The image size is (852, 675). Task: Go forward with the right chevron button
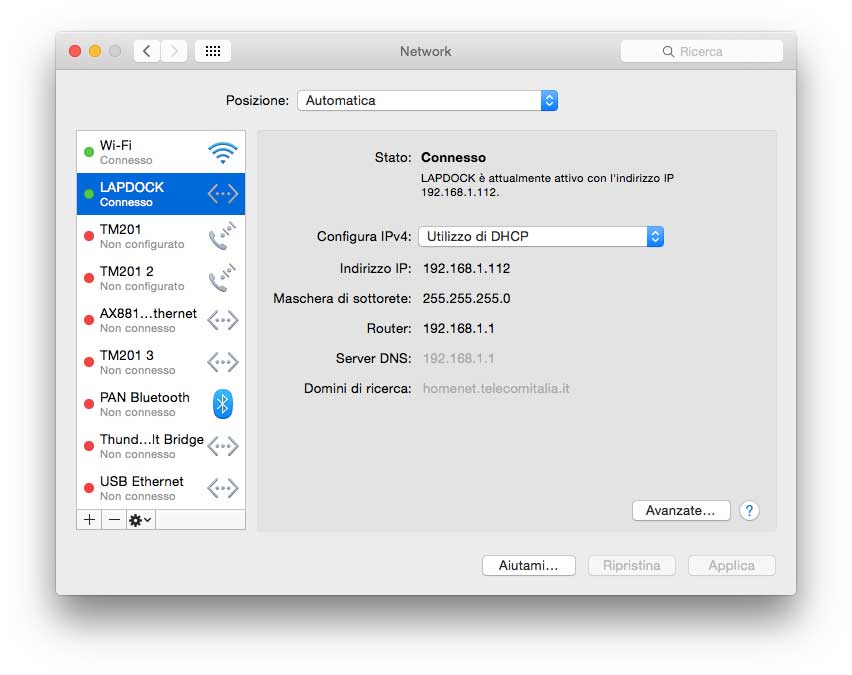(x=174, y=51)
